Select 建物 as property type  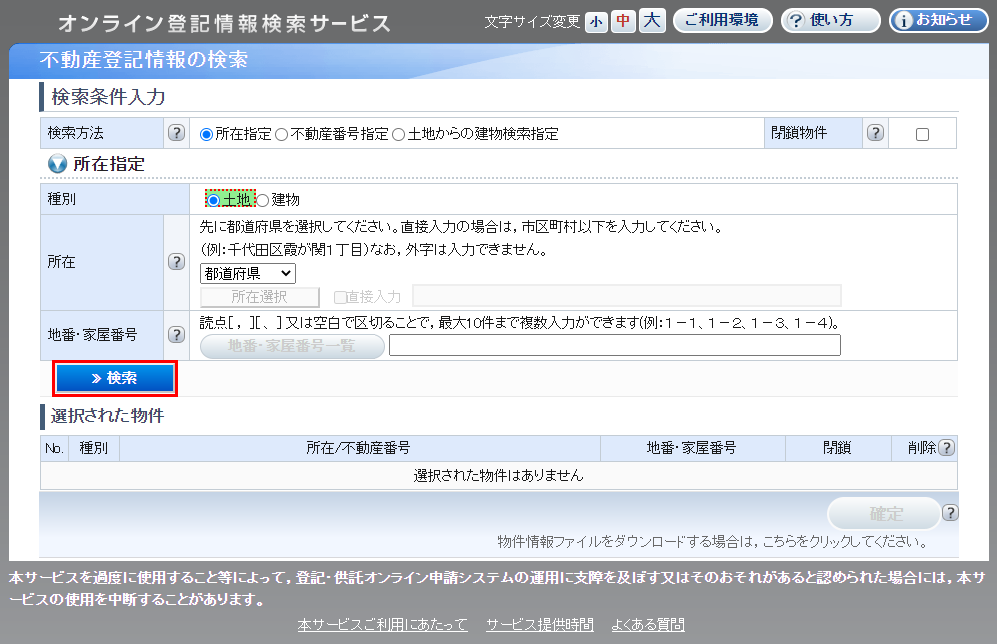tap(263, 200)
